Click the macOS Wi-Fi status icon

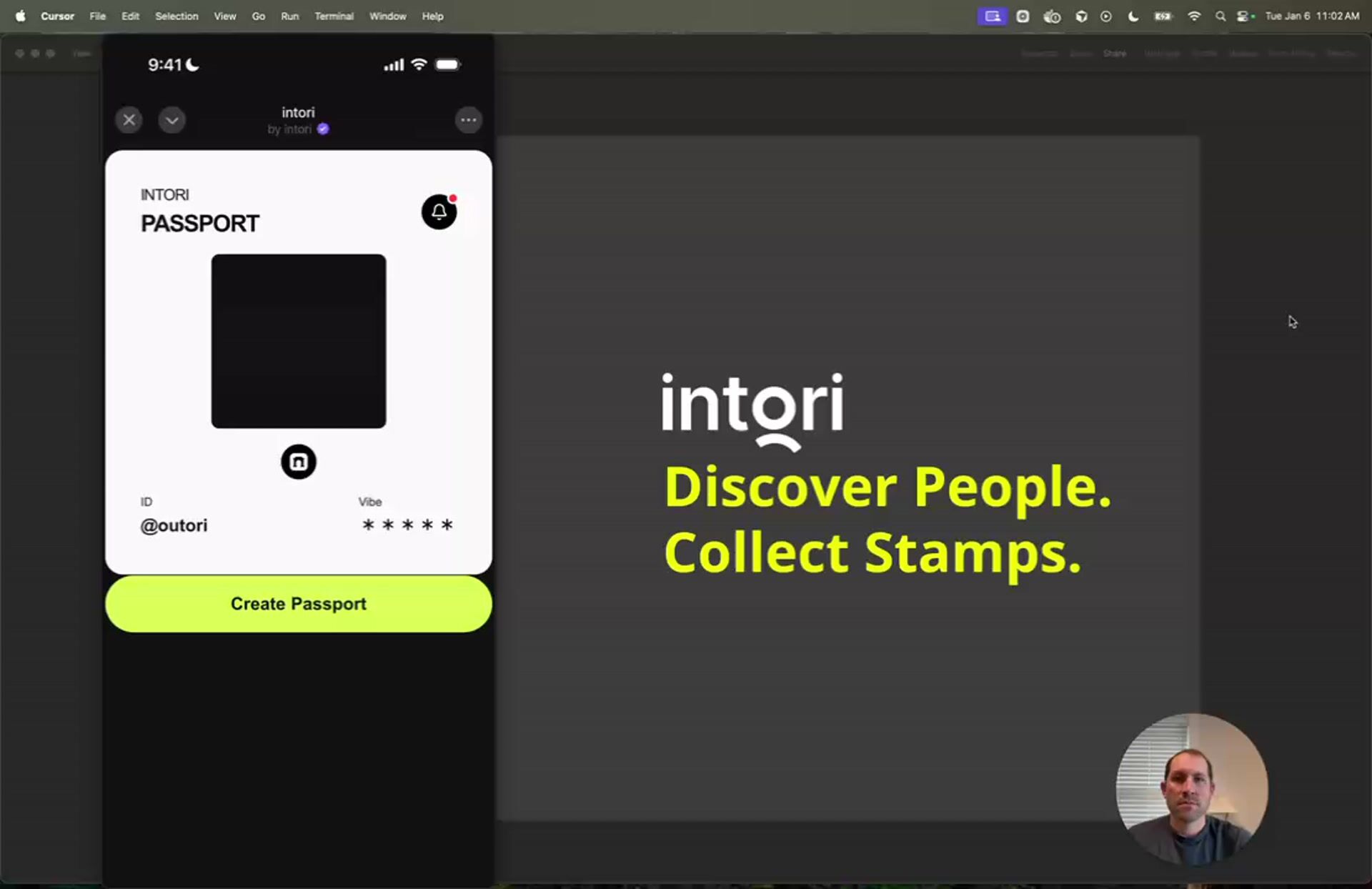coord(1193,16)
